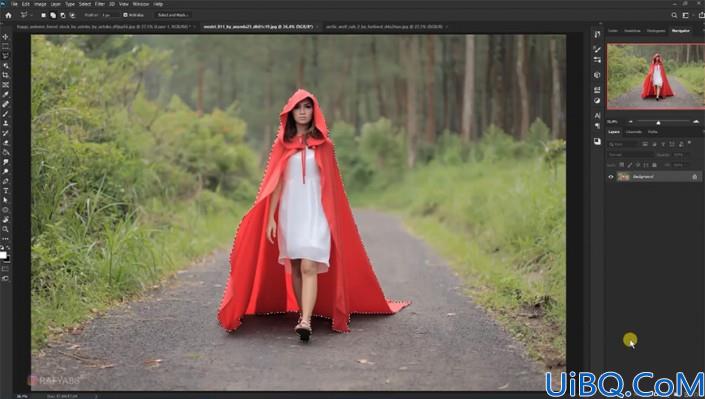This screenshot has width=705, height=399.
Task: Switch to the Channels tab
Action: (x=634, y=132)
